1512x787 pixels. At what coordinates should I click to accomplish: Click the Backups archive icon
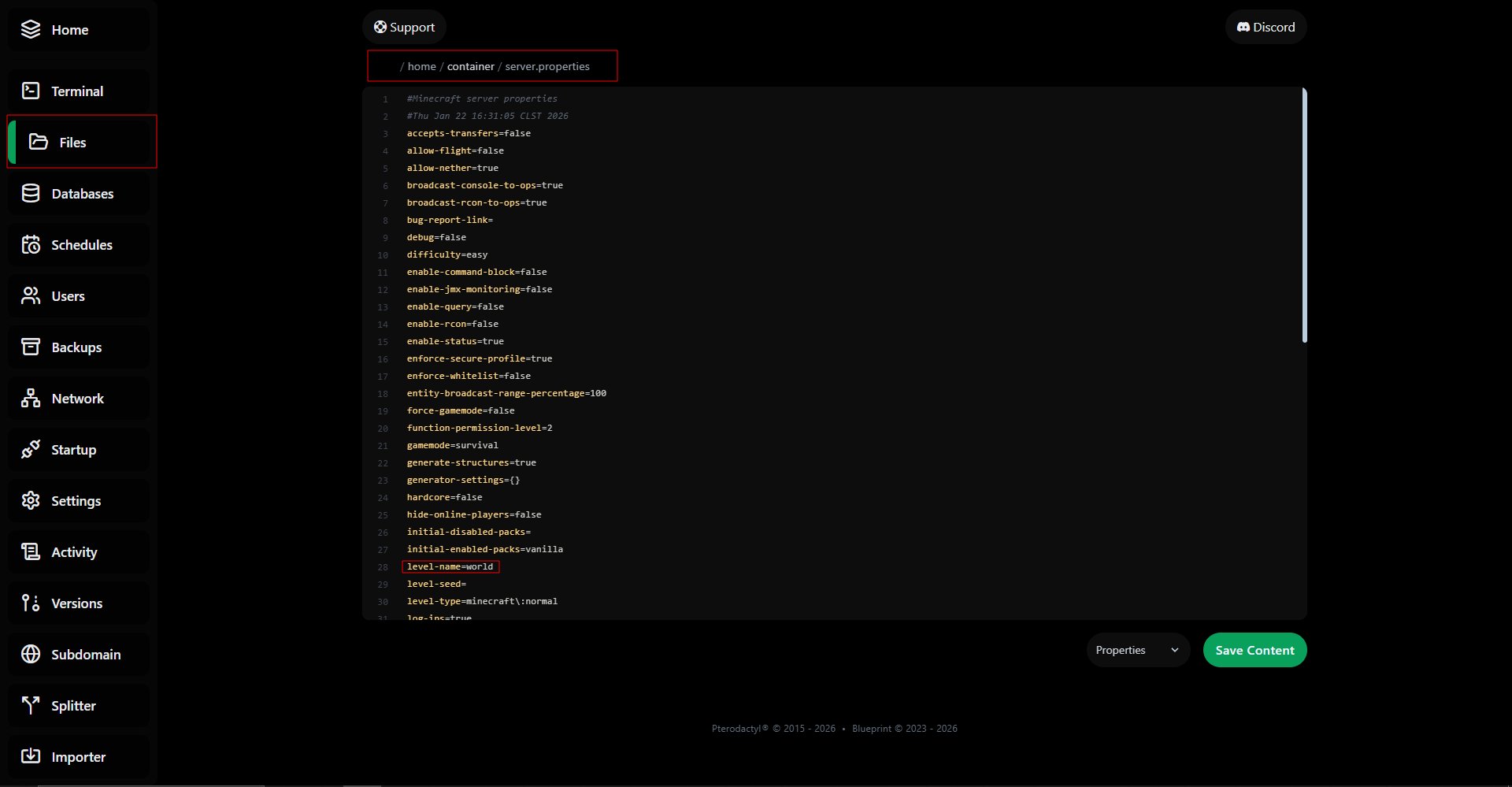31,347
